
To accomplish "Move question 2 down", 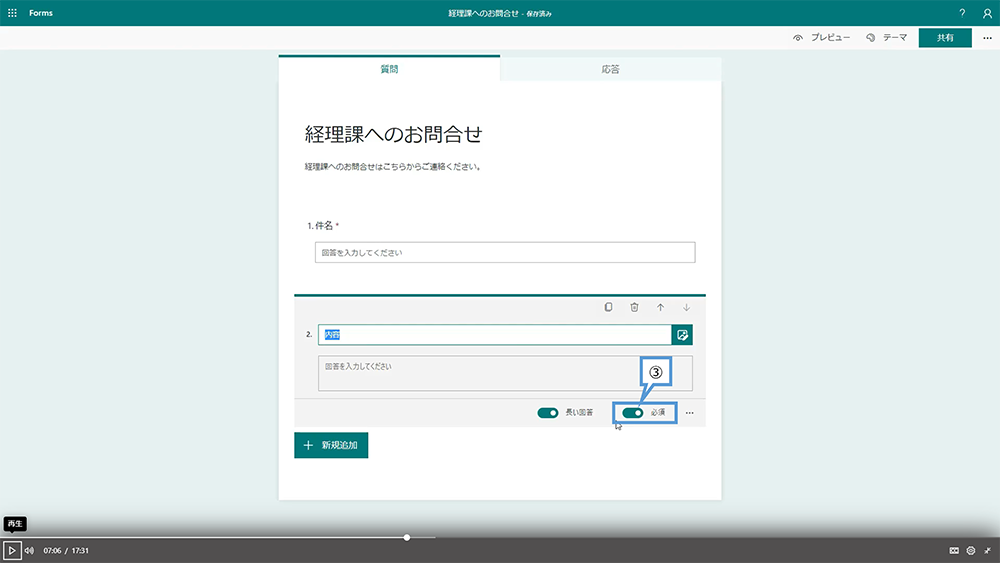I will point(686,307).
